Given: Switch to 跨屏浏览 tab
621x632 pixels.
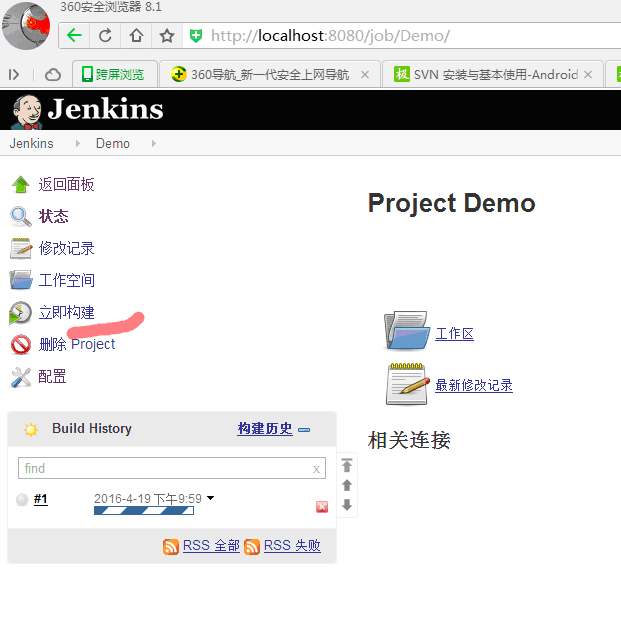Looking at the screenshot, I should point(114,75).
